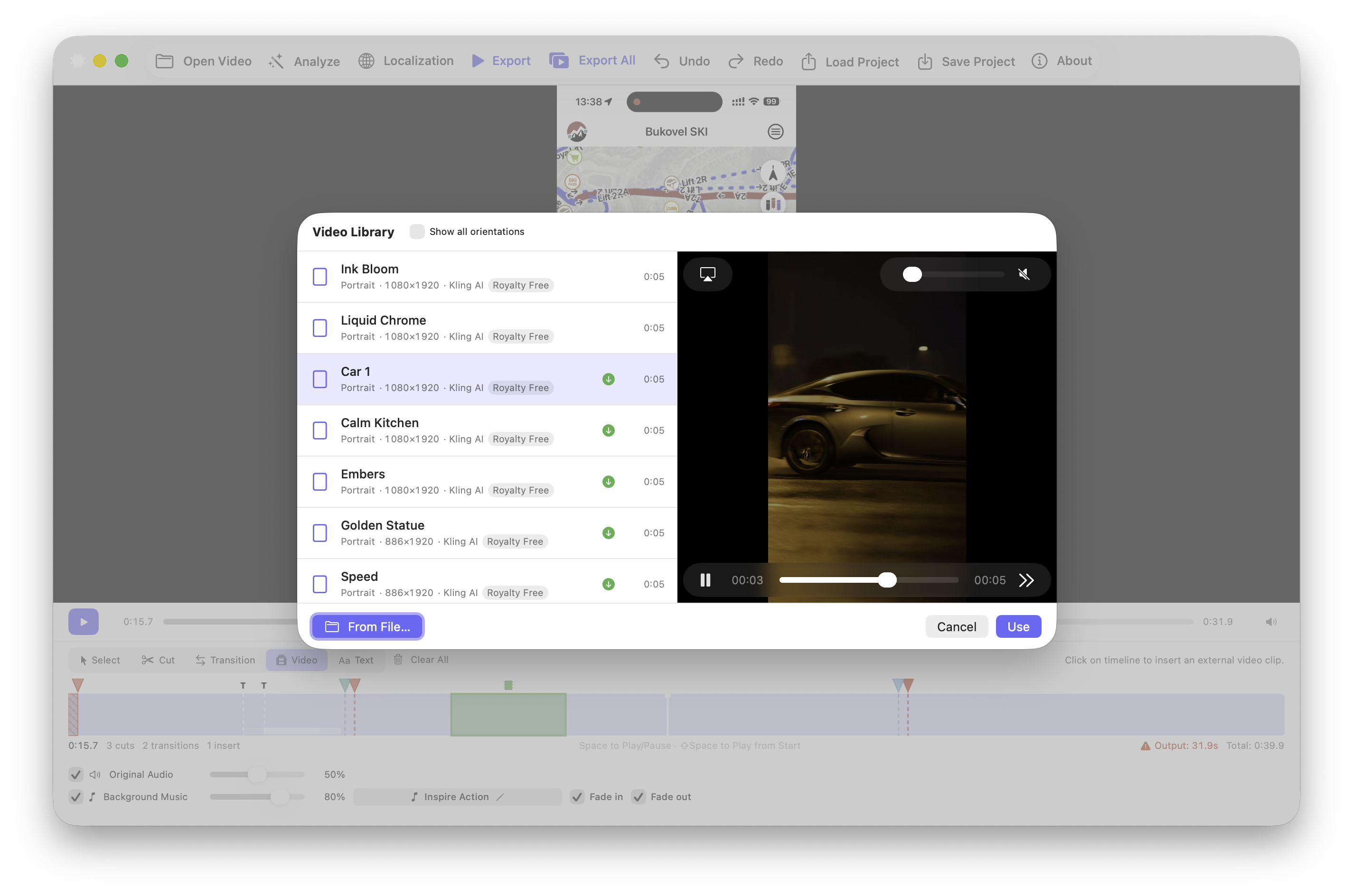Adjust the Original Audio volume slider
This screenshot has height=896, width=1353.
coord(257,775)
